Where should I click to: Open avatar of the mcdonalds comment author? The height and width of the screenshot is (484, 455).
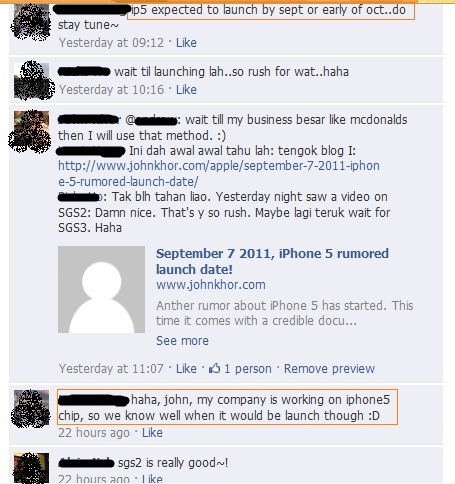pyautogui.click(x=32, y=129)
